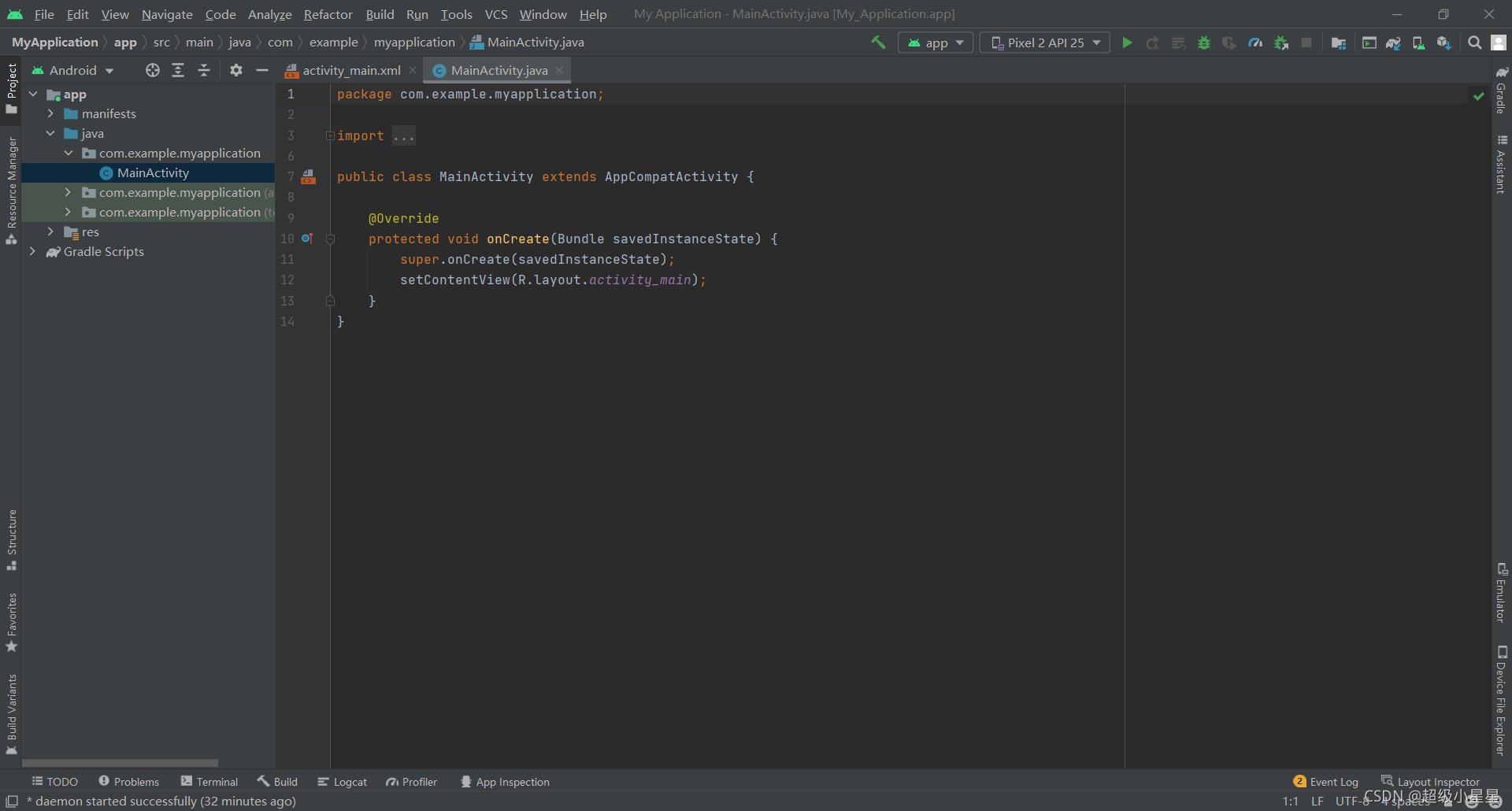This screenshot has width=1512, height=811.
Task: Toggle Device File Explorer side panel
Action: (1502, 701)
